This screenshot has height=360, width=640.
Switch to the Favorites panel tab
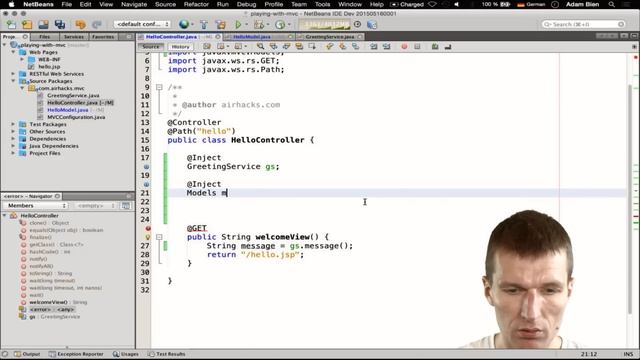point(103,37)
